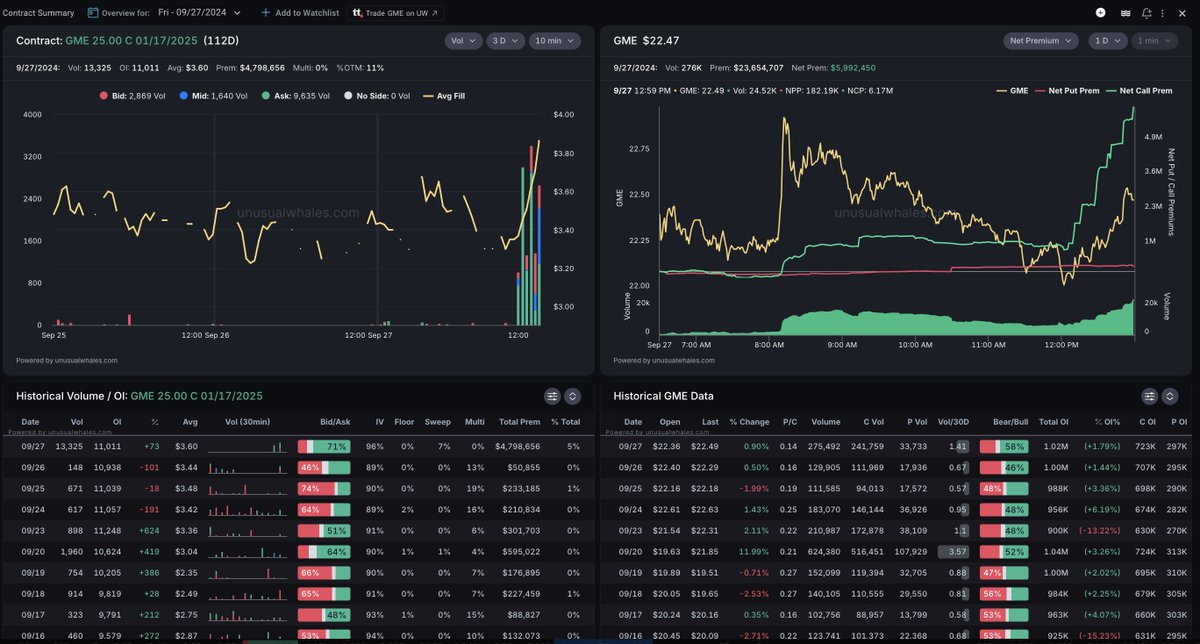Open filter settings for Historical Volume / OI table
Screen dimensions: 1200x644
point(551,396)
